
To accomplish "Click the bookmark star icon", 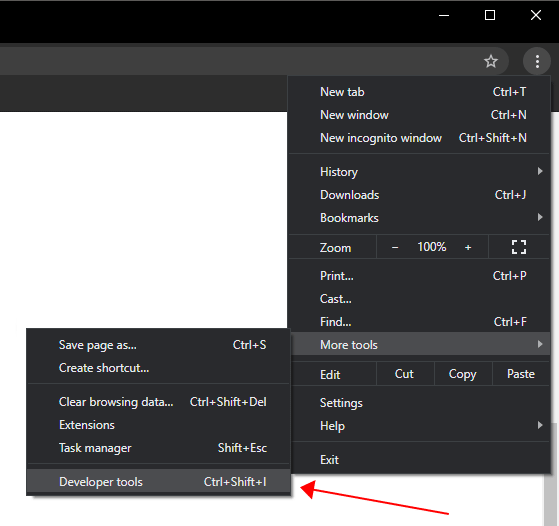I will [x=491, y=61].
